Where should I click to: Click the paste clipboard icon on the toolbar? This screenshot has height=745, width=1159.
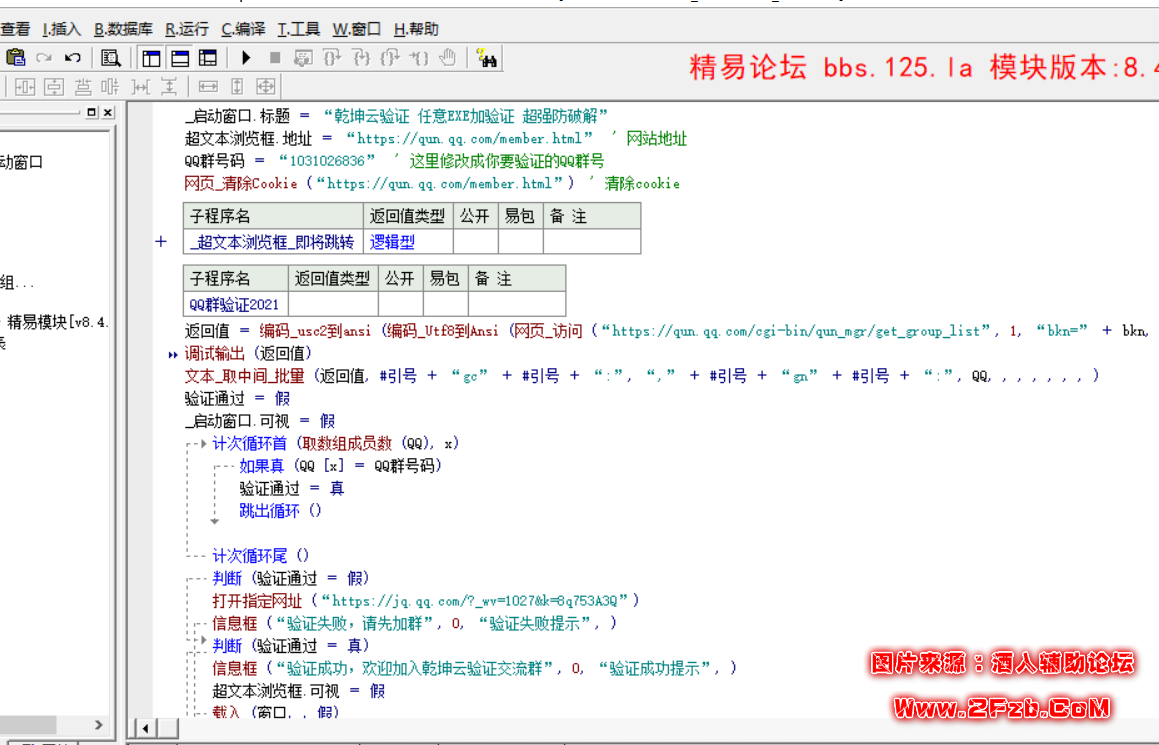pos(16,57)
